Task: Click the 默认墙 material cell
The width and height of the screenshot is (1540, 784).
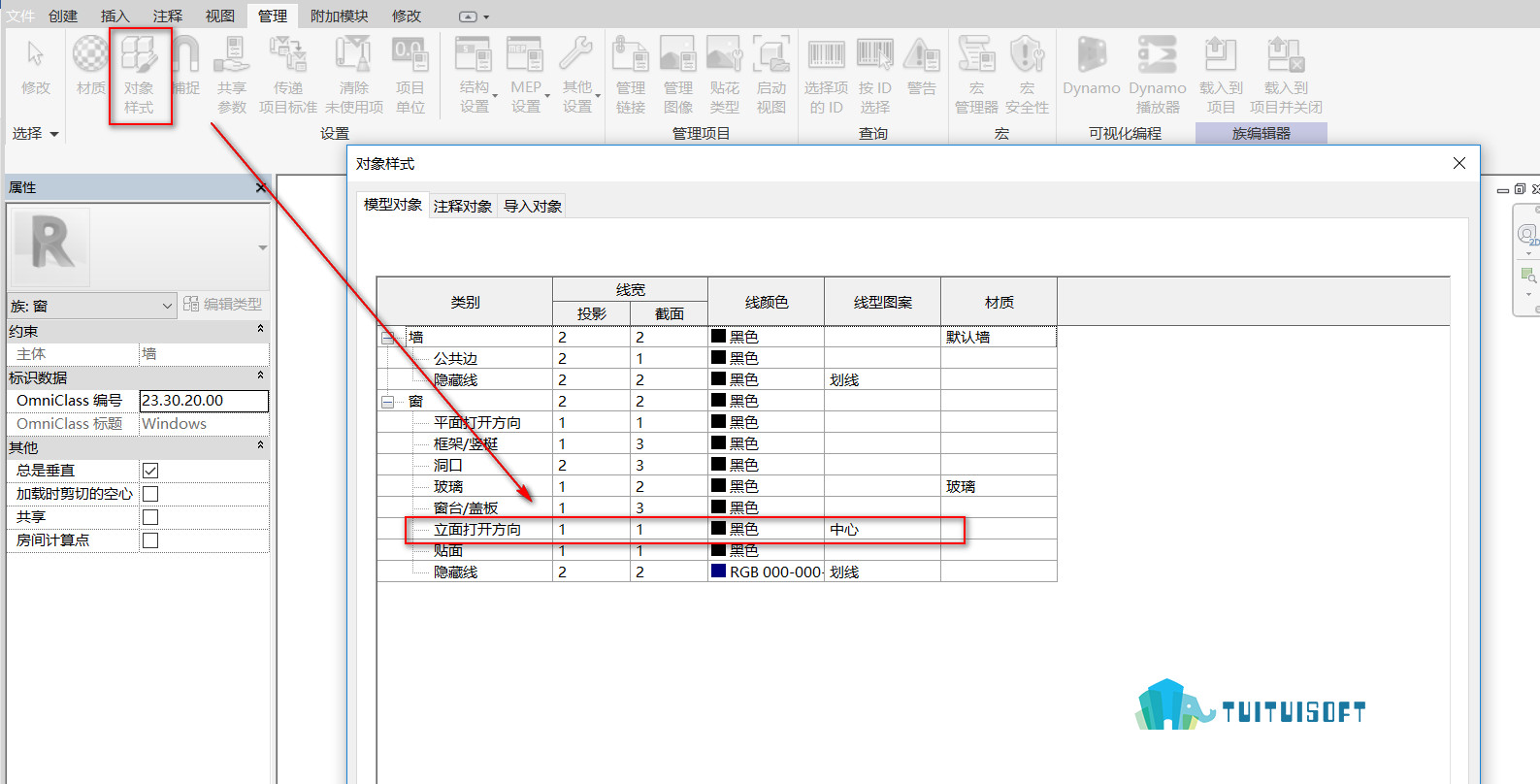Action: tap(999, 338)
